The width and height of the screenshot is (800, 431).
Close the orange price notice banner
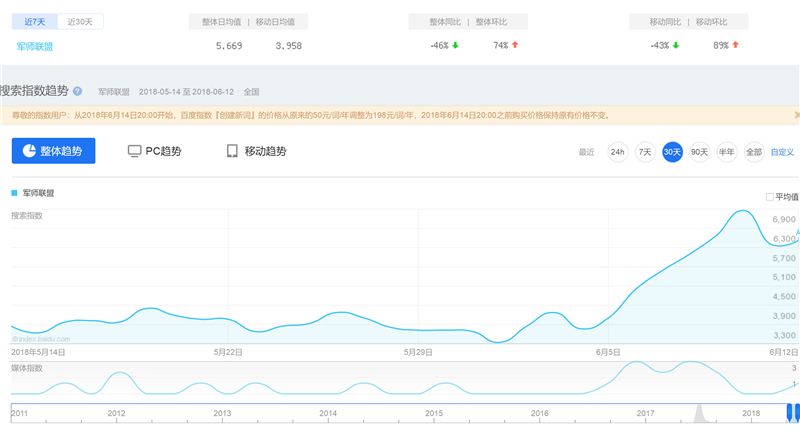[x=796, y=115]
